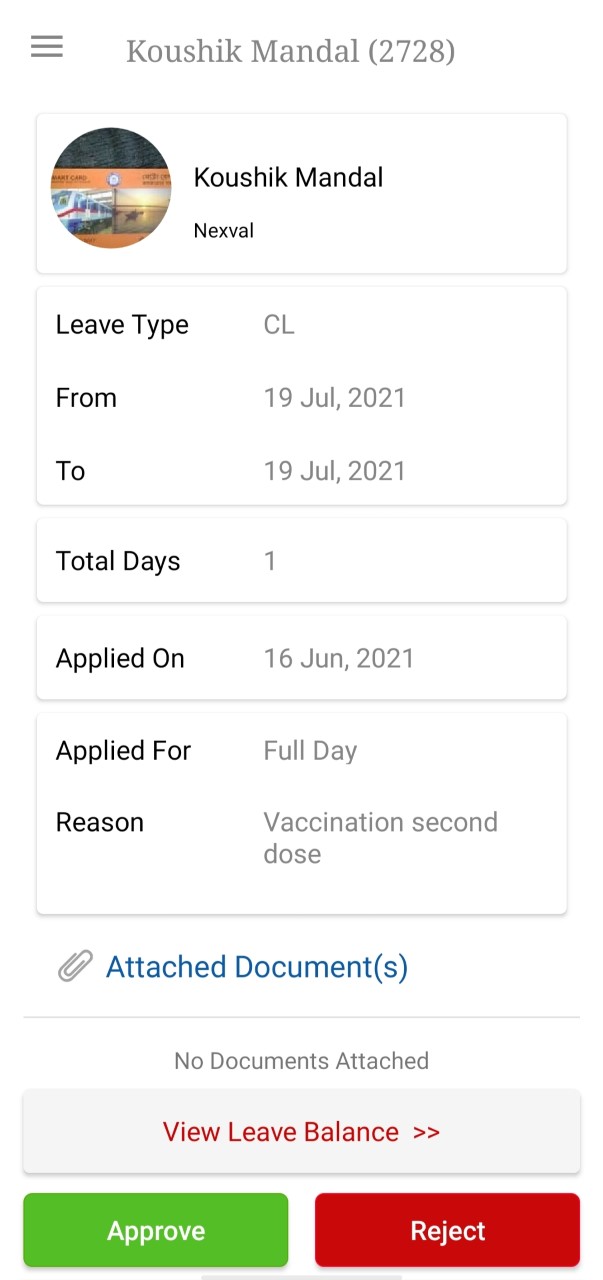Tap the Applied On date 16 Jun, 2021
Viewport: 603px width, 1280px height.
coord(337,658)
